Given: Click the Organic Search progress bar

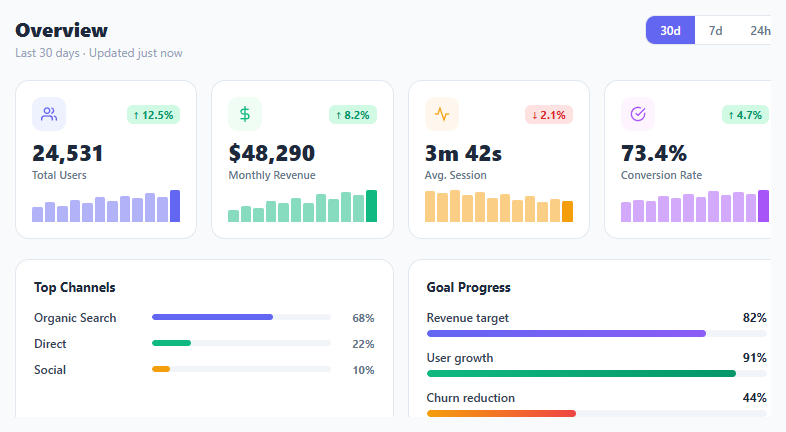Looking at the screenshot, I should (x=241, y=317).
